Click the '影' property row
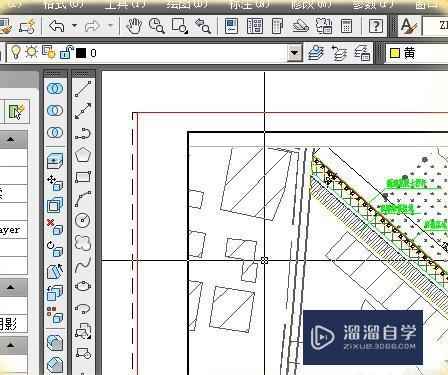The image size is (448, 375). (x=13, y=323)
